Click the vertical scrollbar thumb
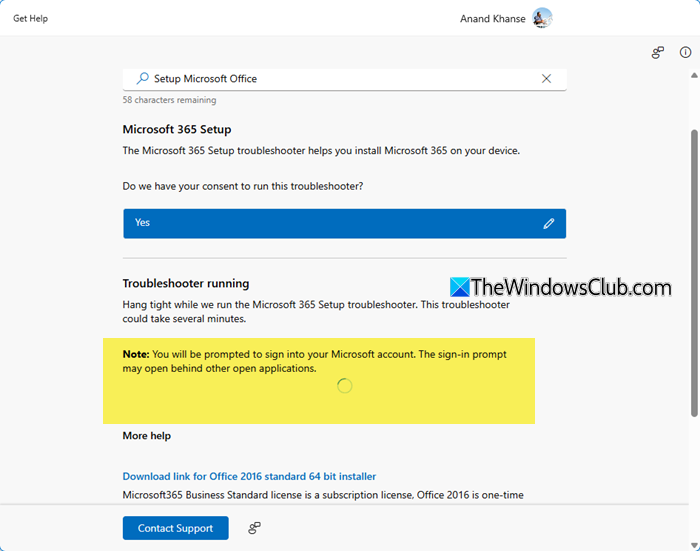 click(694, 273)
